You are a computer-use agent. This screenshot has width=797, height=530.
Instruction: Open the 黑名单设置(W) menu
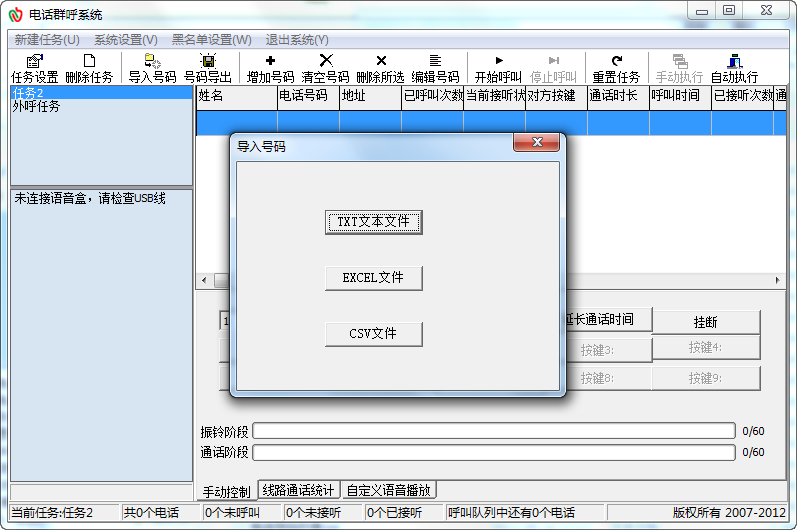pyautogui.click(x=211, y=40)
